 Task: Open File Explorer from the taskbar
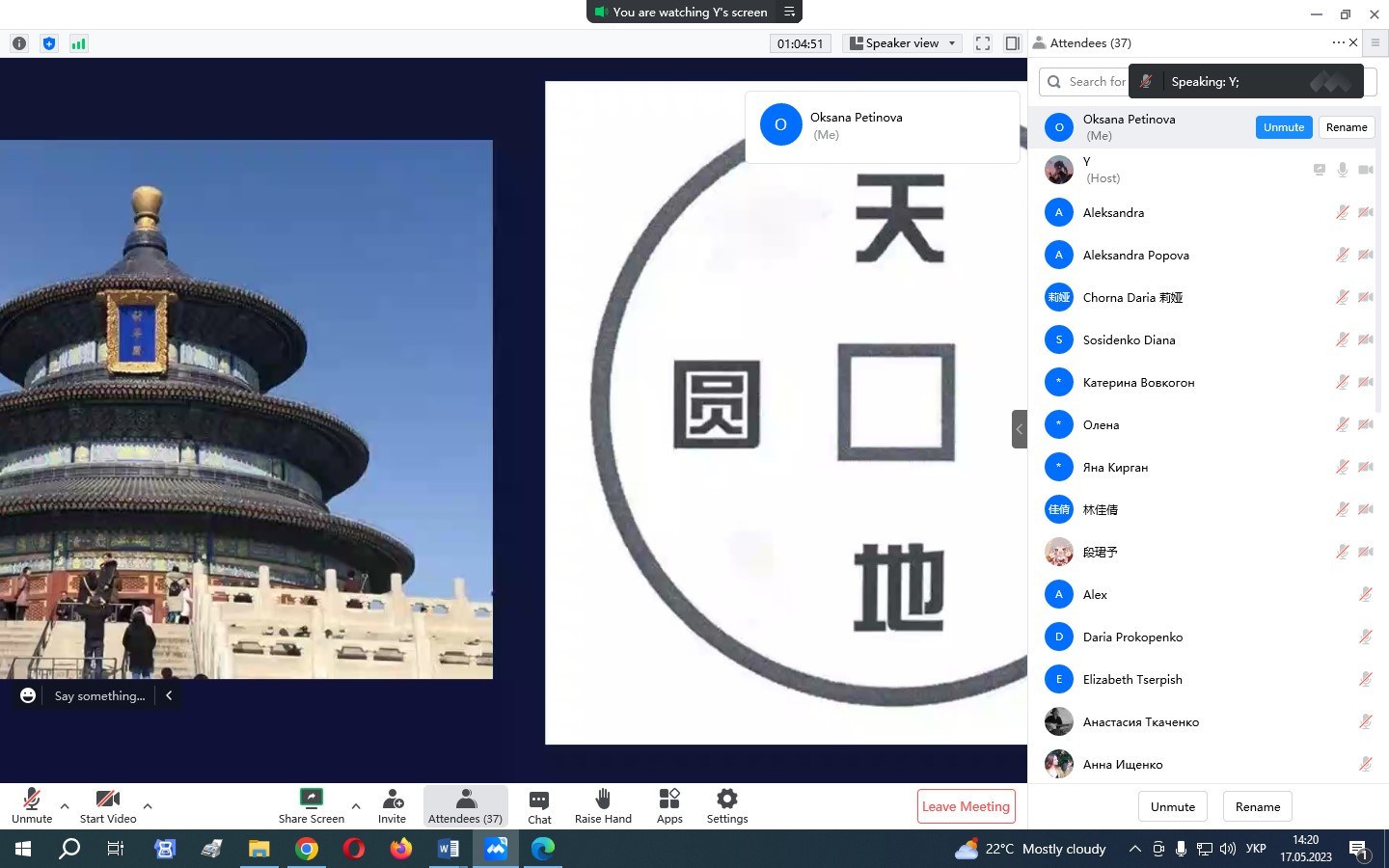(x=259, y=849)
